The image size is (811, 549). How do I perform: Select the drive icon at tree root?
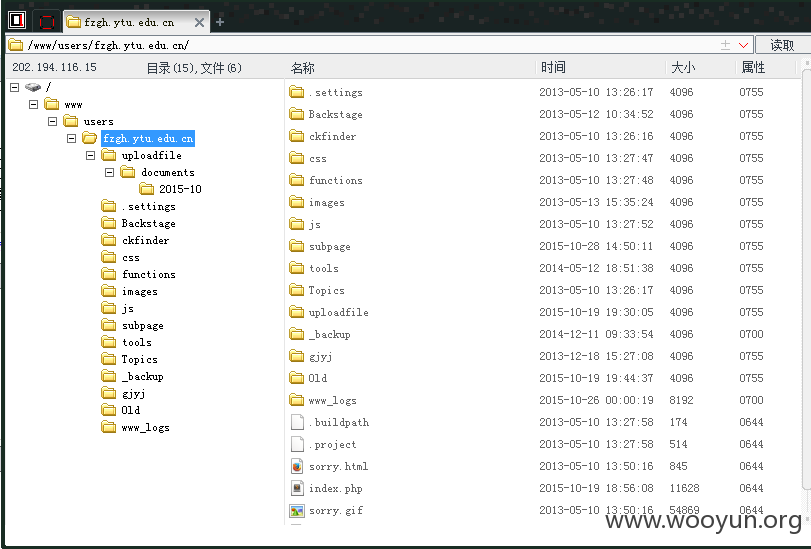point(33,87)
